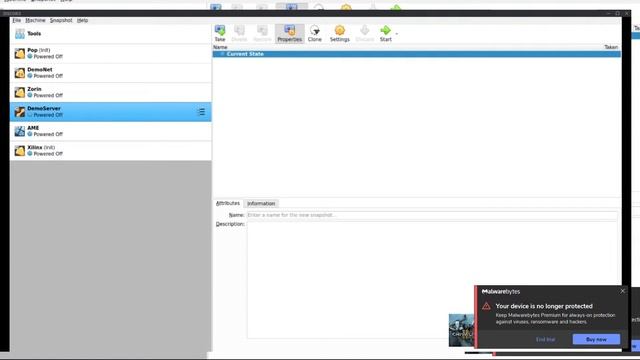The image size is (640, 360).
Task: Click the Delete snapshot toolbar icon
Action: (239, 33)
